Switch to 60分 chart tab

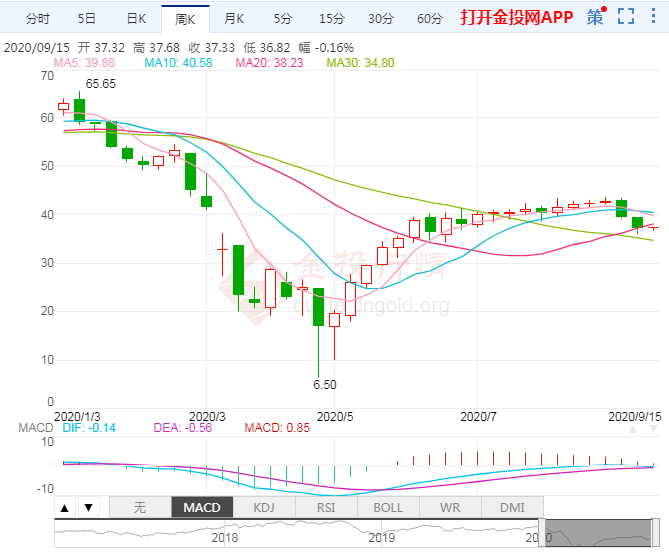click(430, 18)
